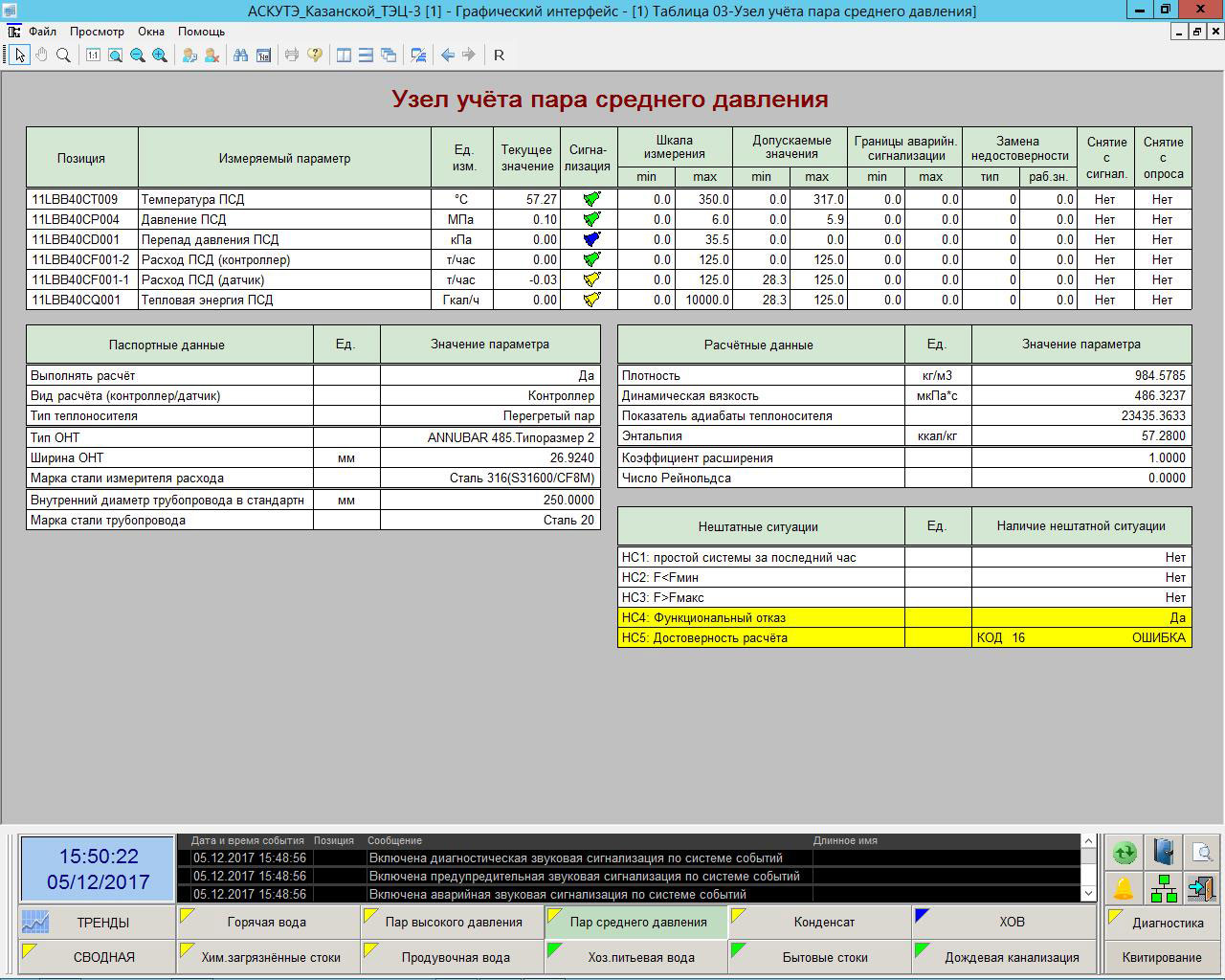Screen dimensions: 1225x980
Task: Switch to ХОВ page
Action: point(1004,923)
